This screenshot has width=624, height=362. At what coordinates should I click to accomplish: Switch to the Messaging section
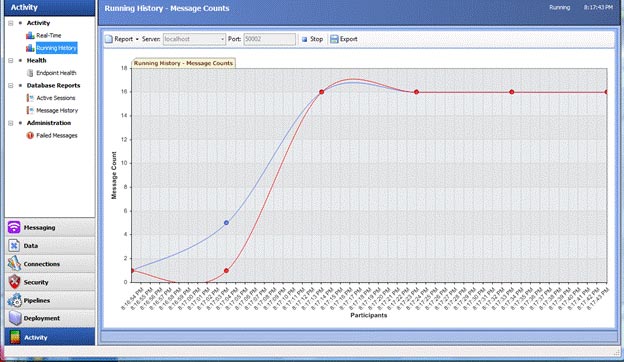click(50, 227)
